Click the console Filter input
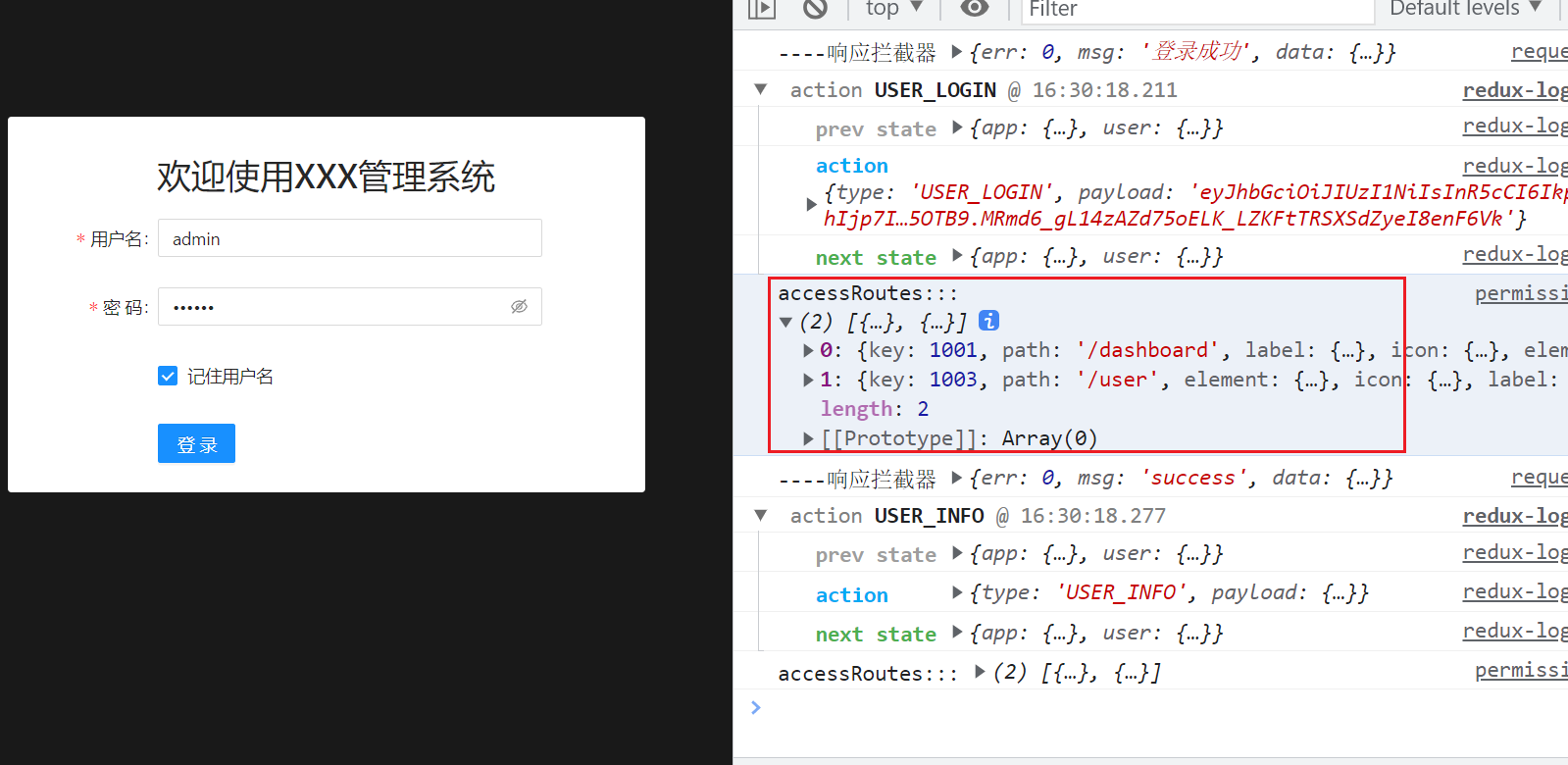The height and width of the screenshot is (765, 1568). [1197, 10]
